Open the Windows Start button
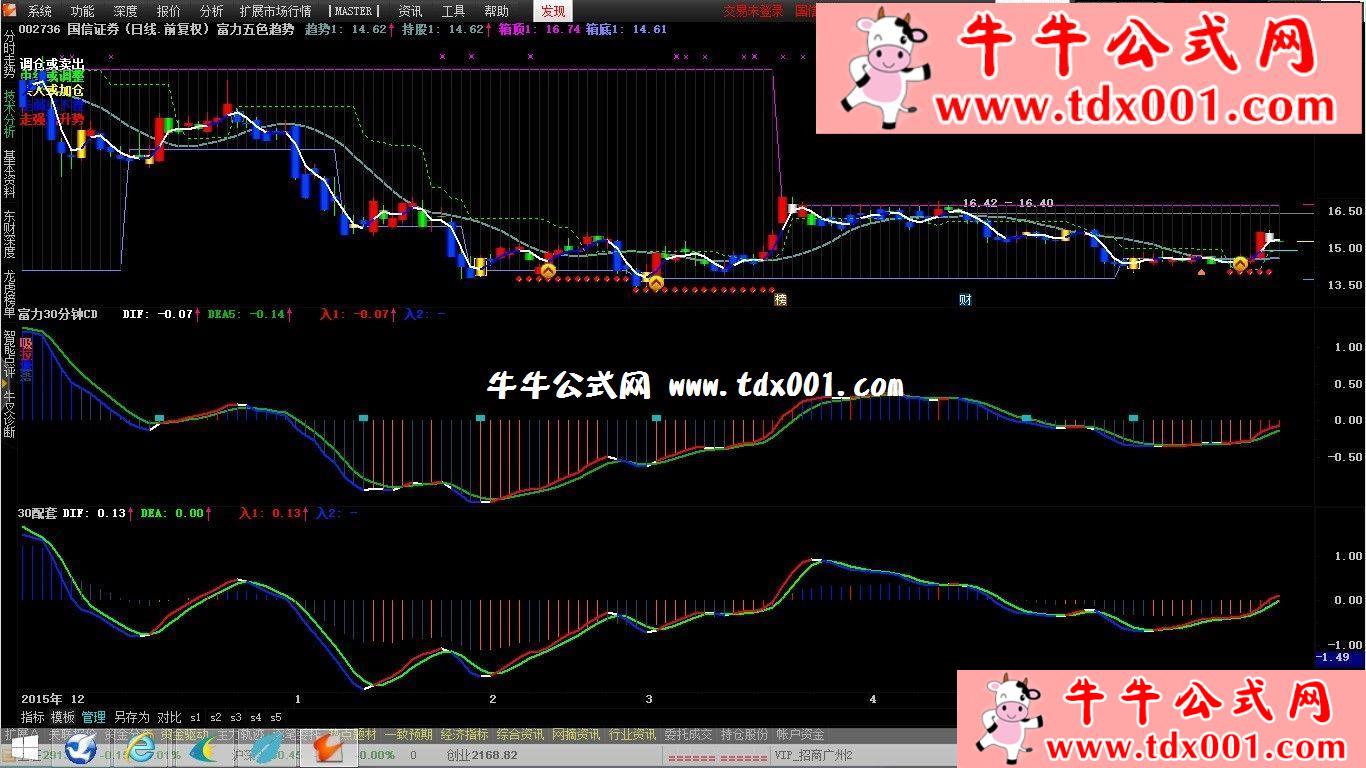This screenshot has height=768, width=1366. [23, 748]
